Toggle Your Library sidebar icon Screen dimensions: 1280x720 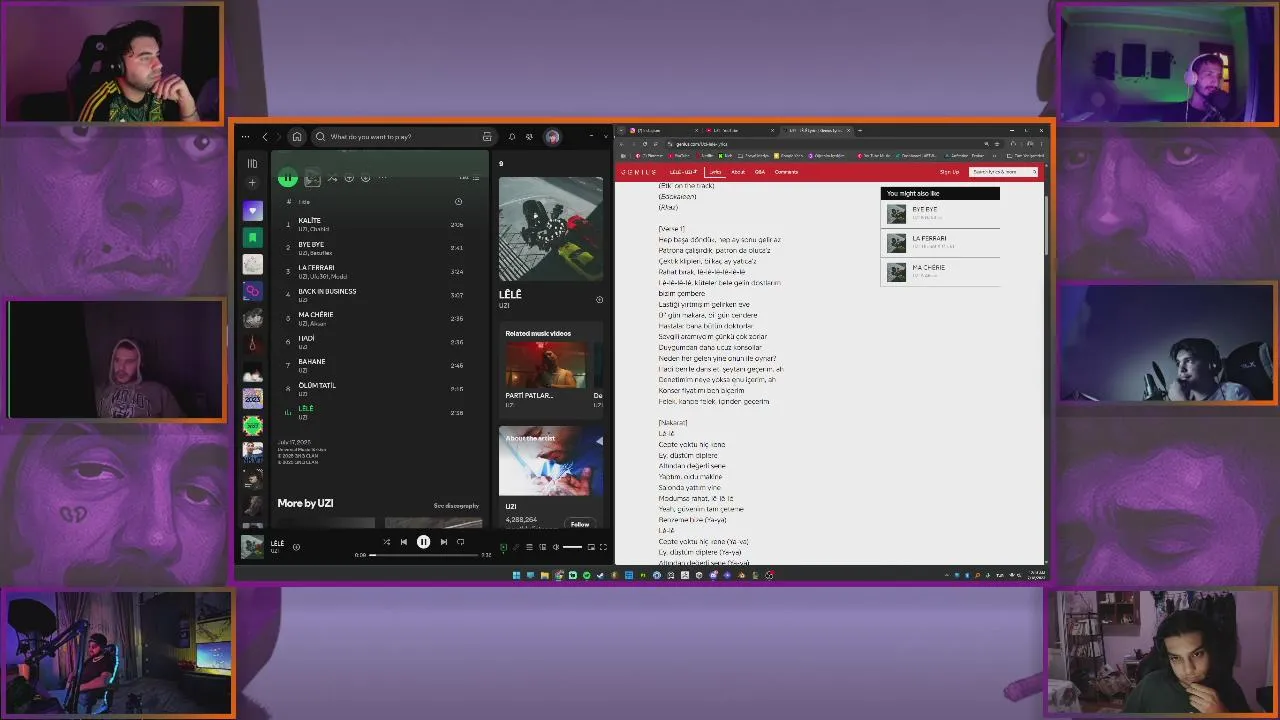click(252, 163)
